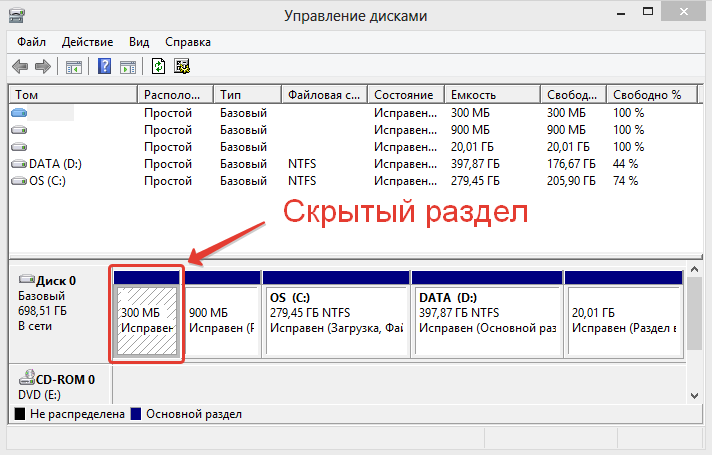This screenshot has height=455, width=712.
Task: Maximize the Управление дисками window
Action: click(x=648, y=12)
